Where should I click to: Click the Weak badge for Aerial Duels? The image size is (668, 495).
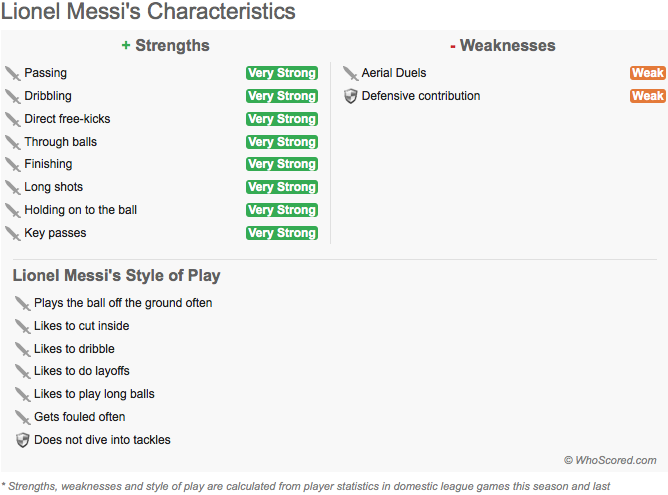click(x=647, y=73)
